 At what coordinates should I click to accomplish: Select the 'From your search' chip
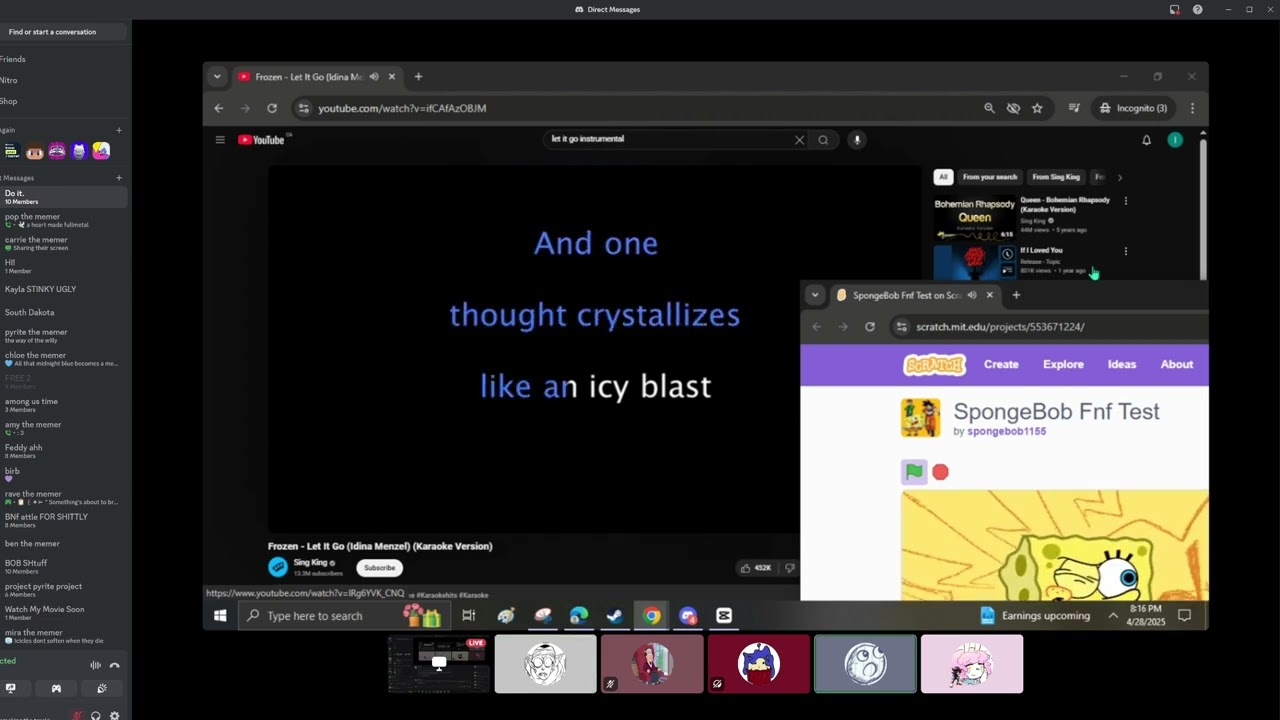tap(989, 177)
